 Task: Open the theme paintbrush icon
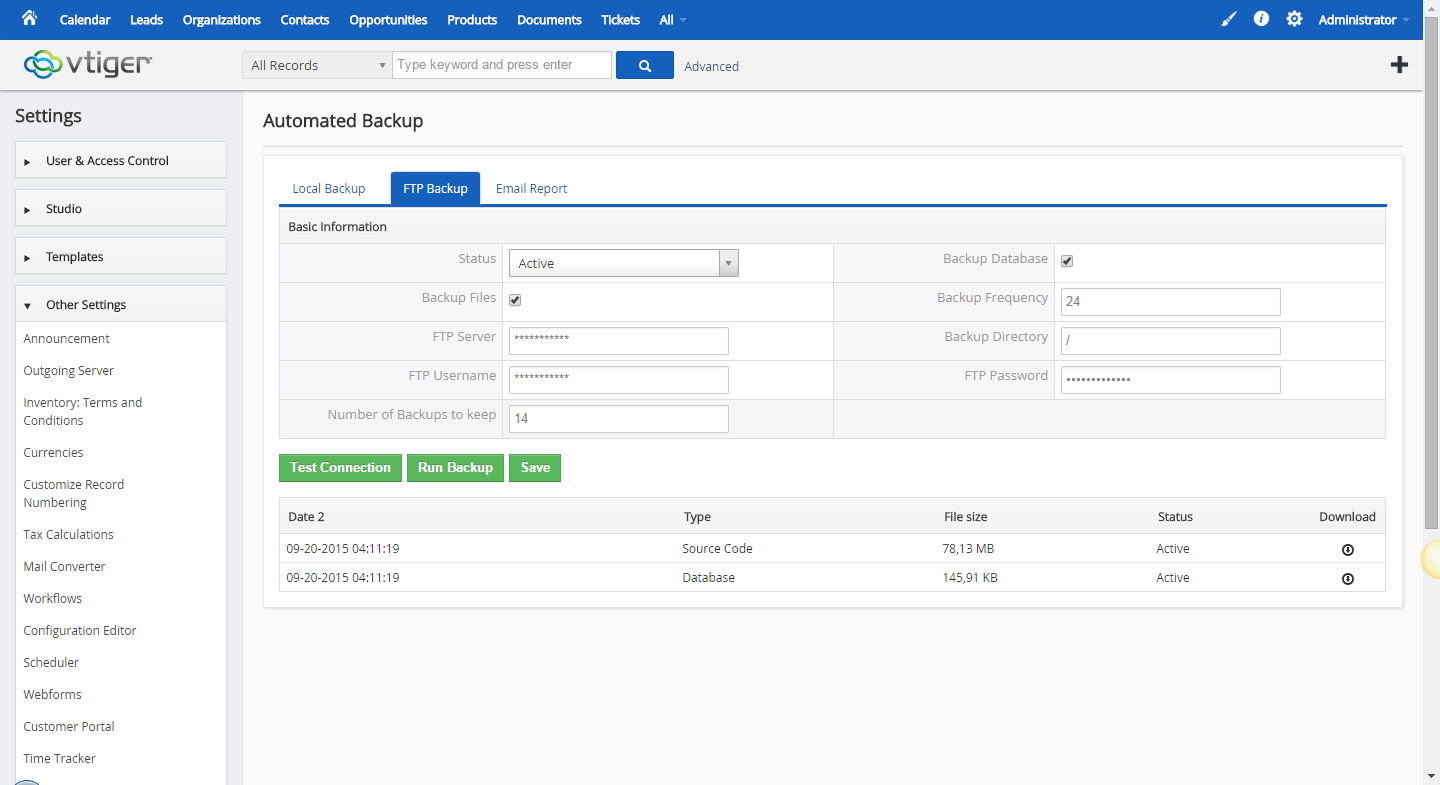(1229, 19)
